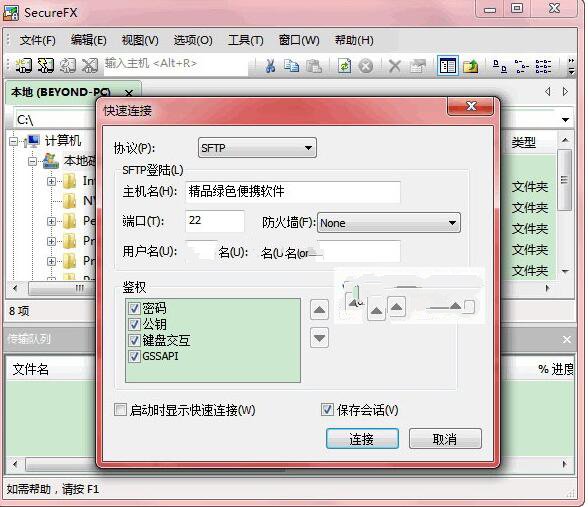
Task: Open the 工具(T) menu
Action: [x=246, y=40]
